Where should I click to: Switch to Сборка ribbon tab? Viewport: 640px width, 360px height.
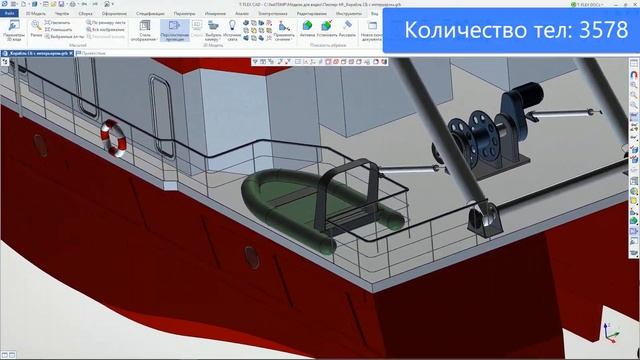(85, 13)
